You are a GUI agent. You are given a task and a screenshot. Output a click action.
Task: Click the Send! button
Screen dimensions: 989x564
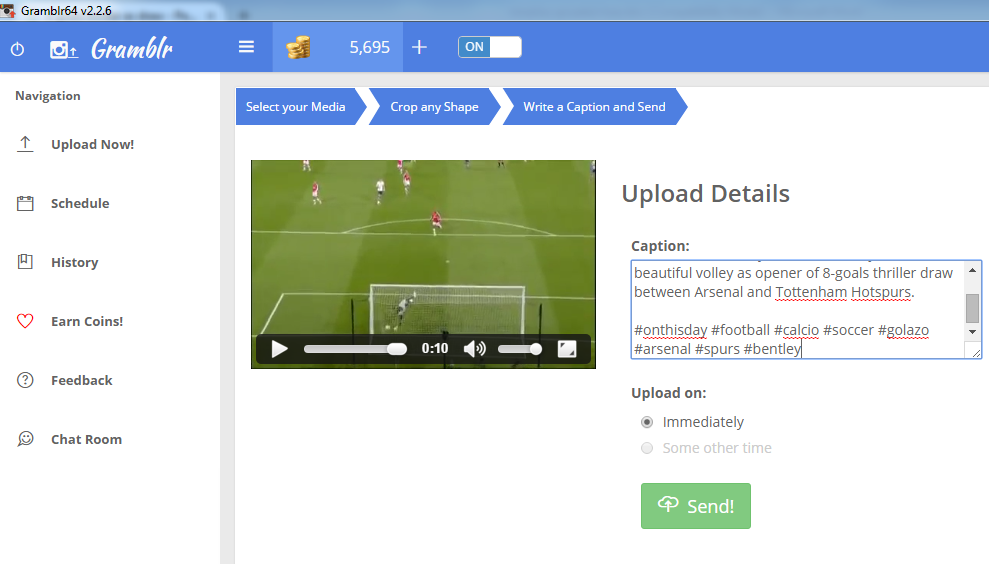696,506
